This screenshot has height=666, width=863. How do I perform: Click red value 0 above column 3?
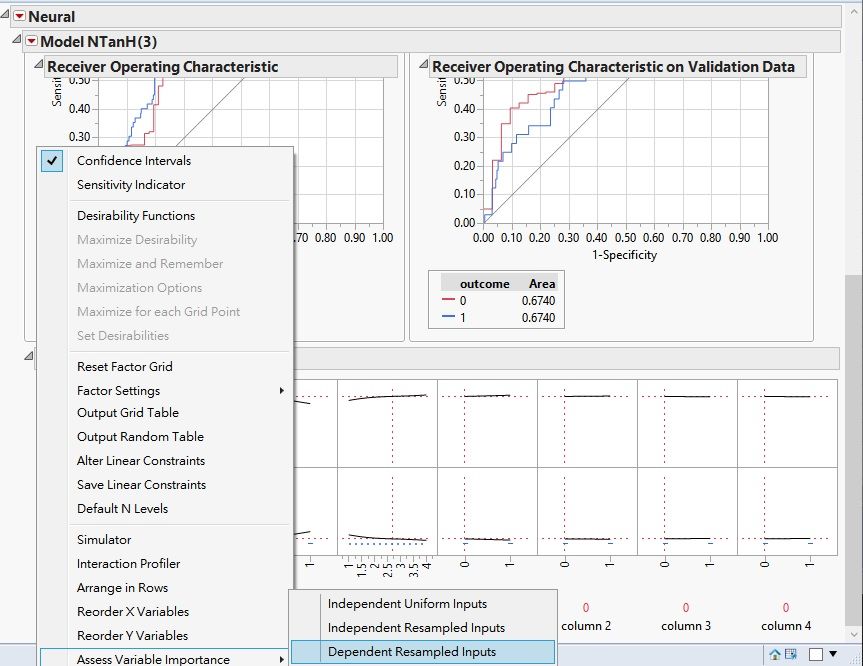686,608
